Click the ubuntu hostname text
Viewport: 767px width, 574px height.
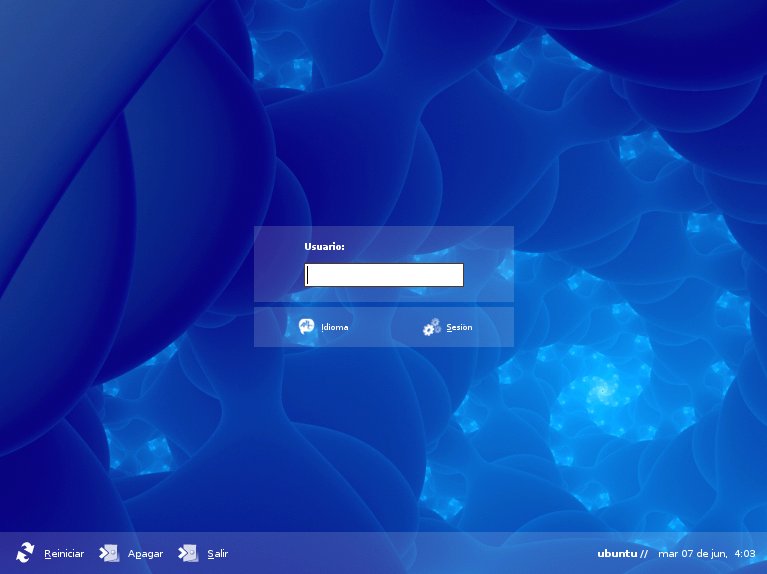click(x=617, y=554)
